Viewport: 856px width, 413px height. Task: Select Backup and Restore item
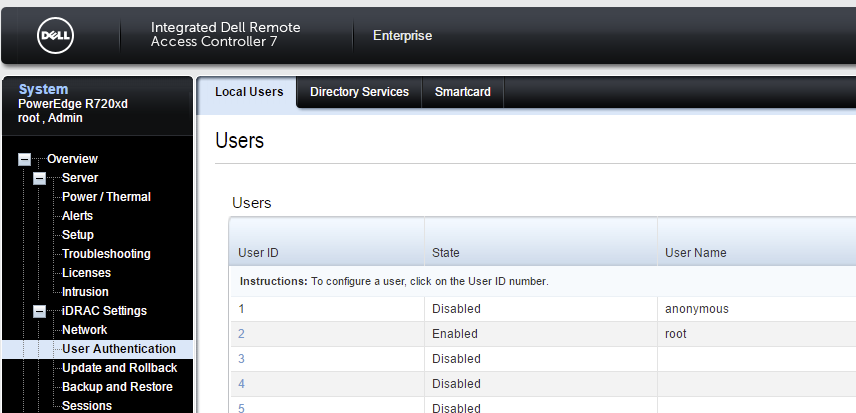tap(117, 387)
